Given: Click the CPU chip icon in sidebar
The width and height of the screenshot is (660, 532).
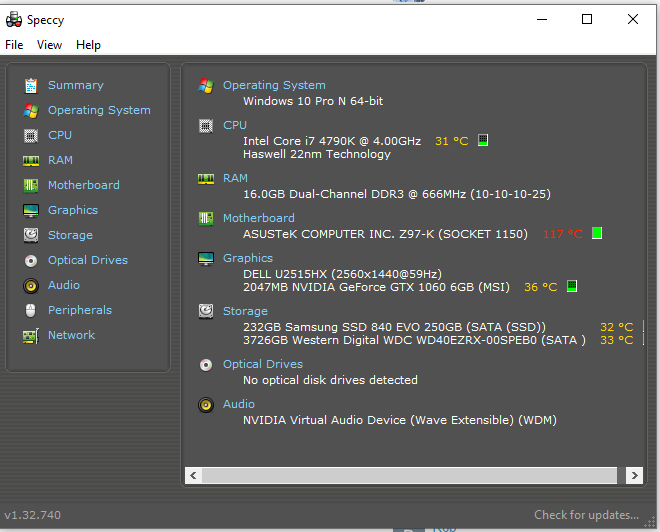Looking at the screenshot, I should 31,135.
